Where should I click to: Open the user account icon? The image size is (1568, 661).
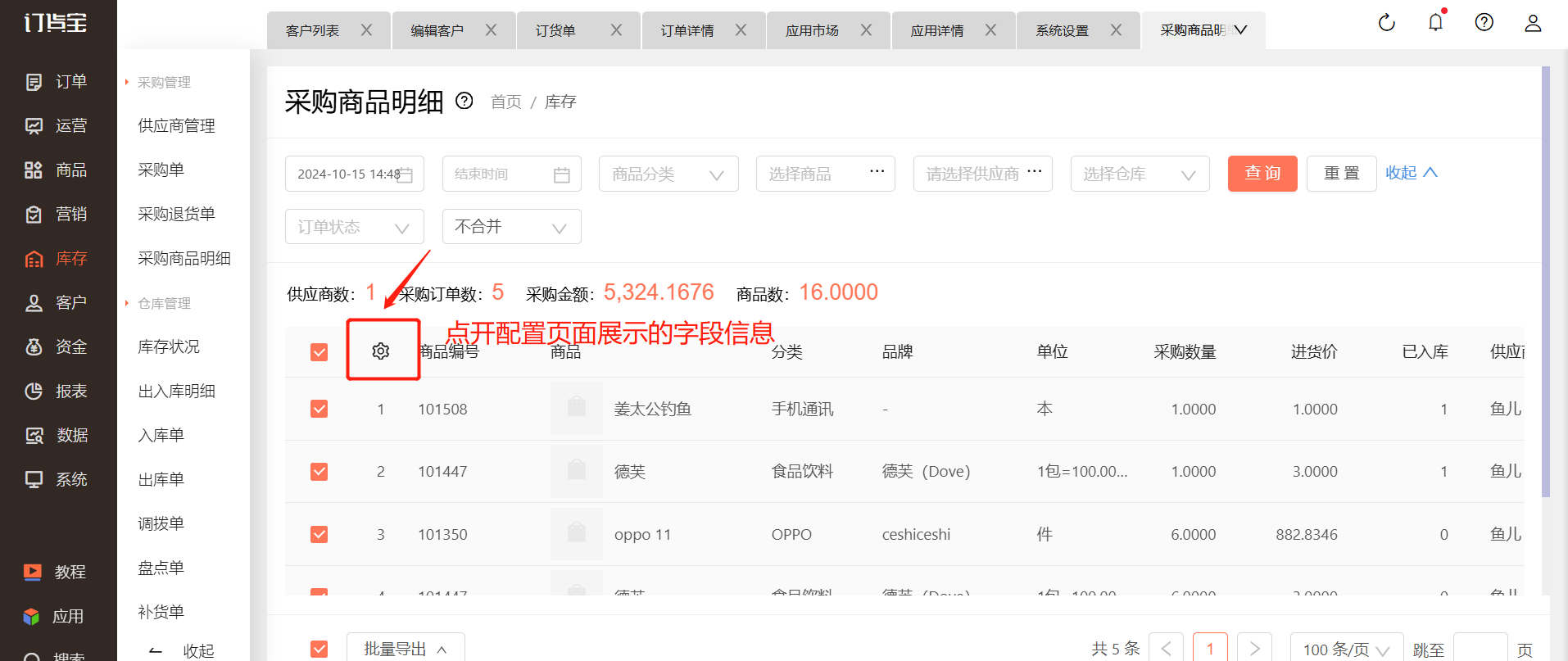pyautogui.click(x=1533, y=23)
